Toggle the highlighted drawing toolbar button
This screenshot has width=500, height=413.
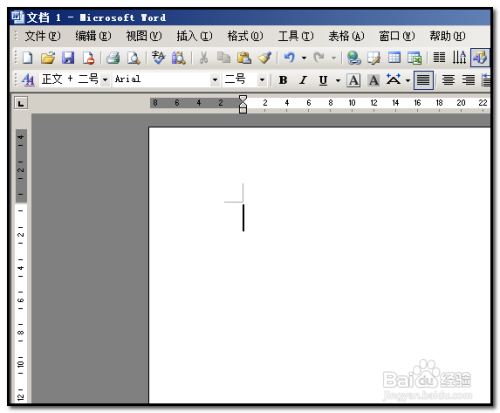pyautogui.click(x=480, y=58)
